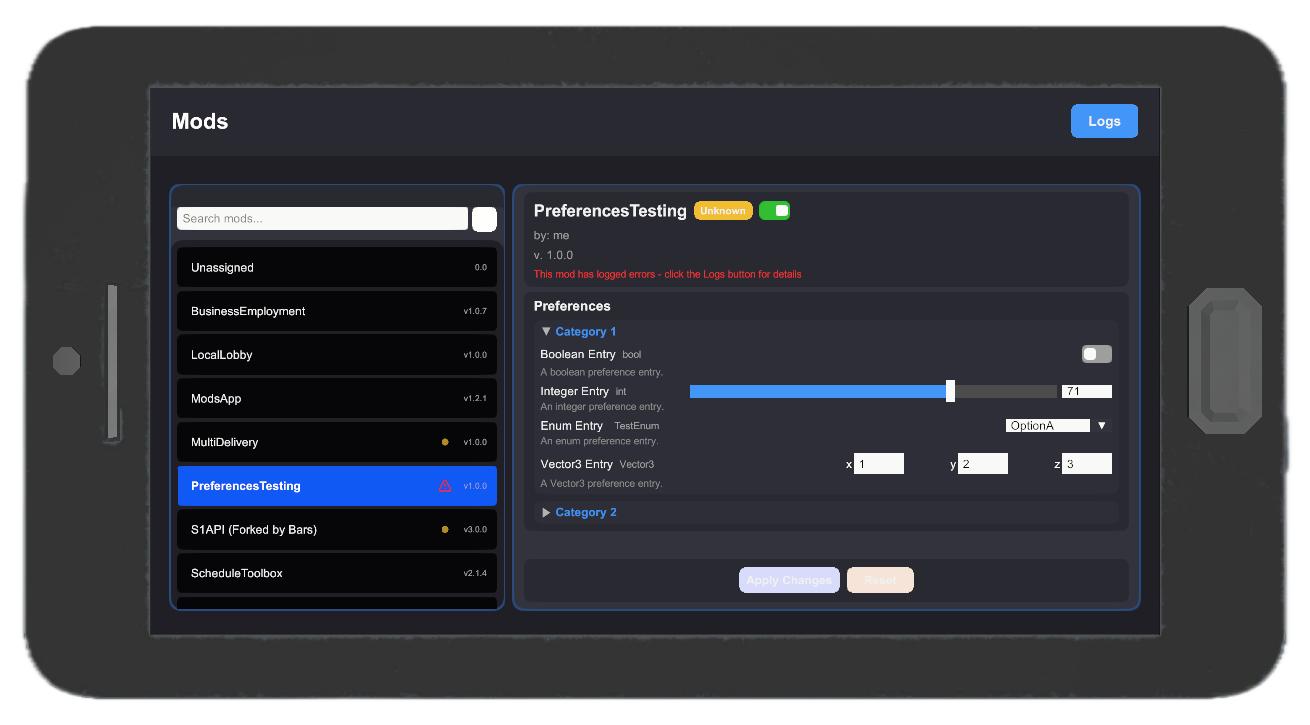
Task: Select the ScheduleToolbox mod
Action: tap(337, 573)
